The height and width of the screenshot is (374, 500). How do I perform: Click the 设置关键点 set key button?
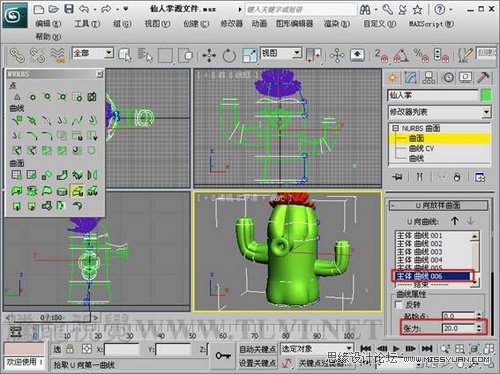click(x=257, y=363)
